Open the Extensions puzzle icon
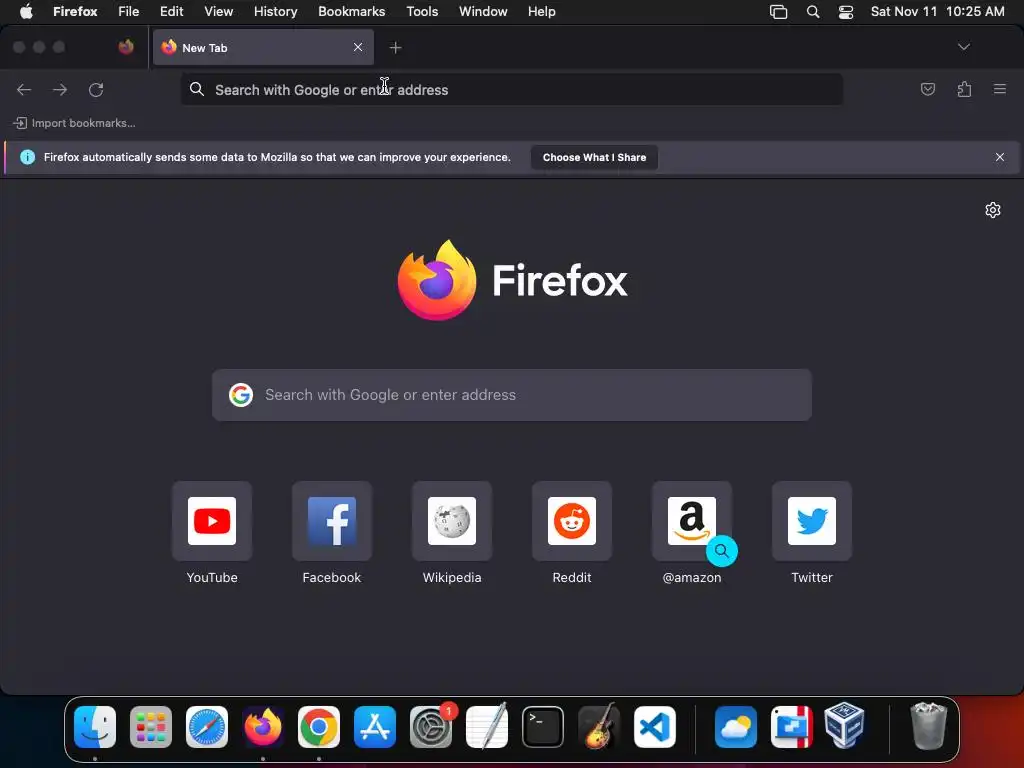Screen dimensions: 1024x768 coord(964,89)
